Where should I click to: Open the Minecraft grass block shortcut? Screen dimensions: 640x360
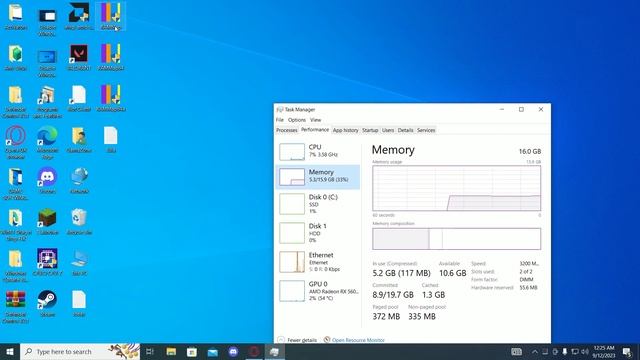coord(47,222)
